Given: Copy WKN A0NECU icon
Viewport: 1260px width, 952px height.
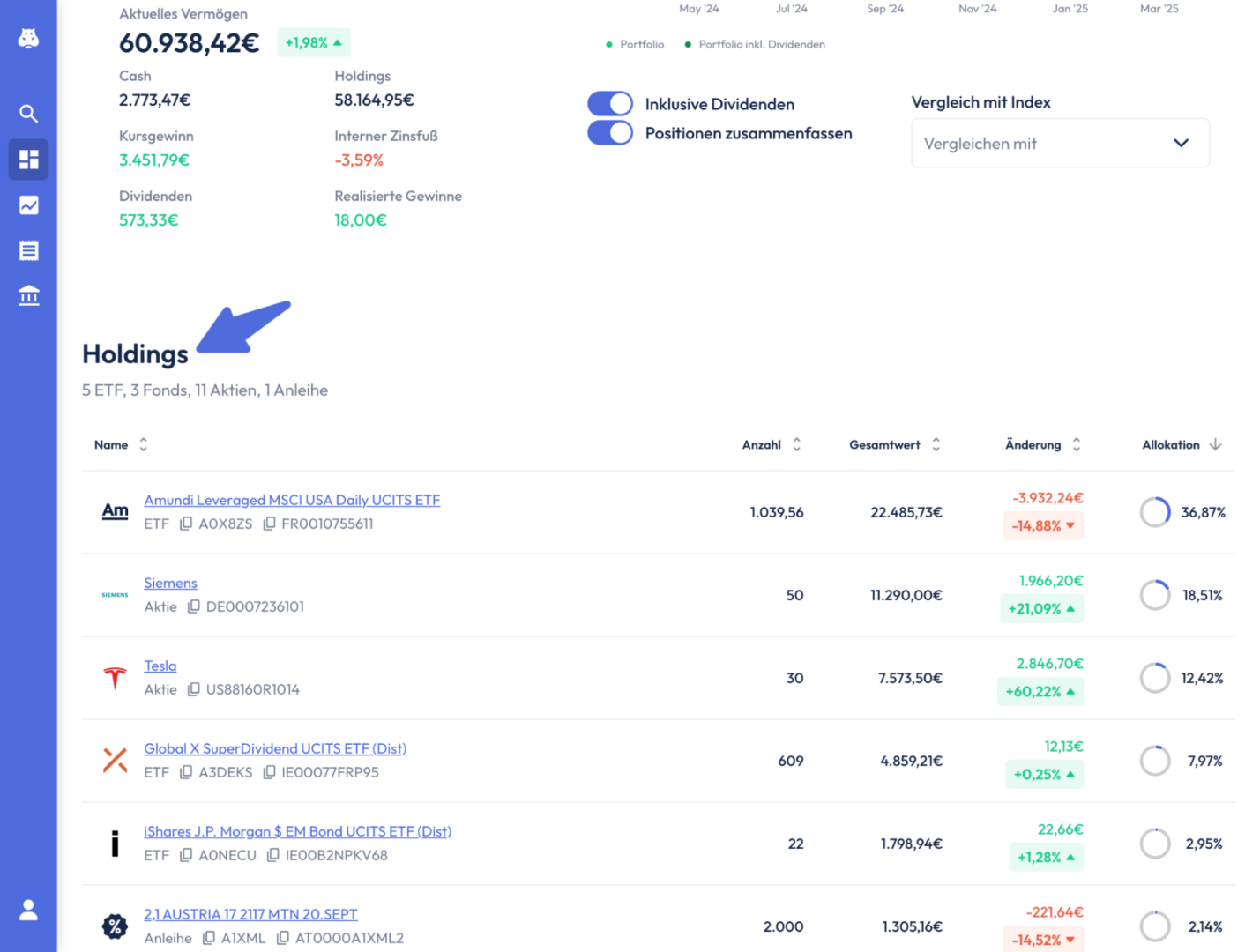Looking at the screenshot, I should (x=186, y=855).
